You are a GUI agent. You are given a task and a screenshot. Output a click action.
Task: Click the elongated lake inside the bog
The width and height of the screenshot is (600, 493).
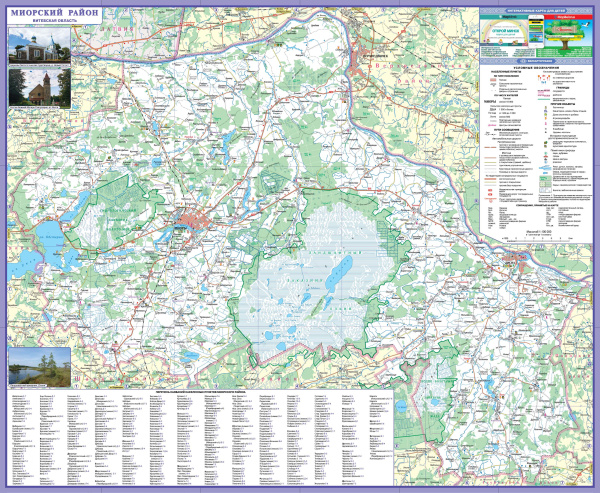tap(338, 268)
